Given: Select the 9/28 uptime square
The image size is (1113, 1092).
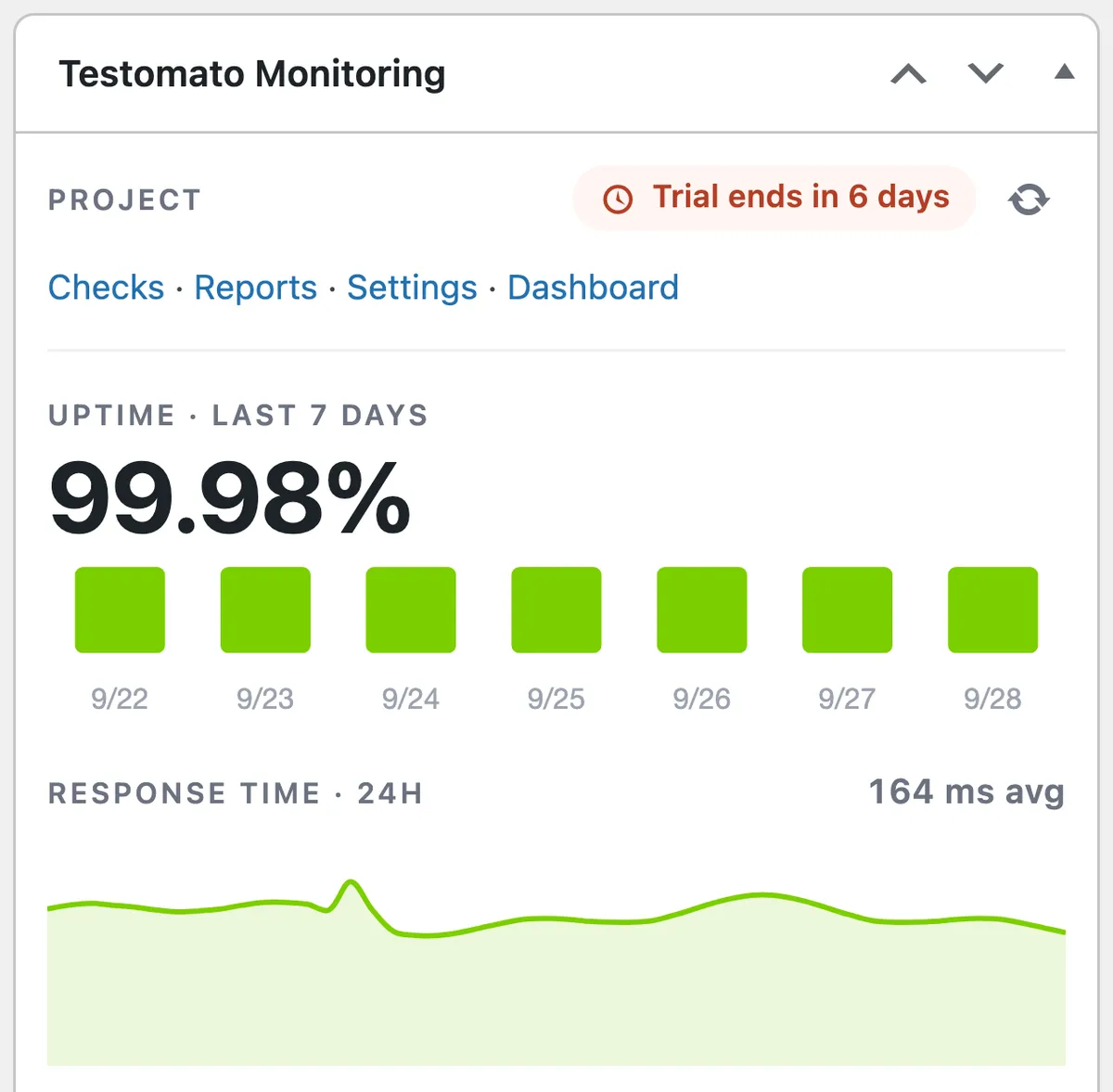Looking at the screenshot, I should (992, 610).
